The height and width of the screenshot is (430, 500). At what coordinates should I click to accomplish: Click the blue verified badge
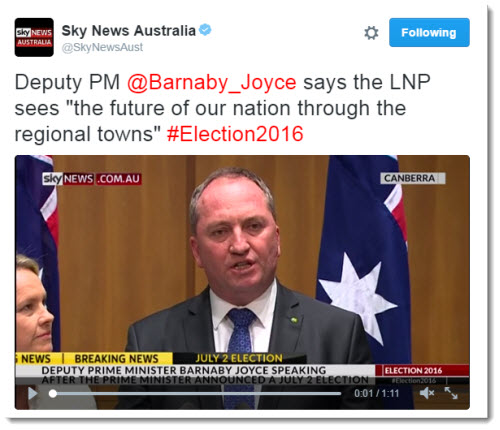coord(205,30)
